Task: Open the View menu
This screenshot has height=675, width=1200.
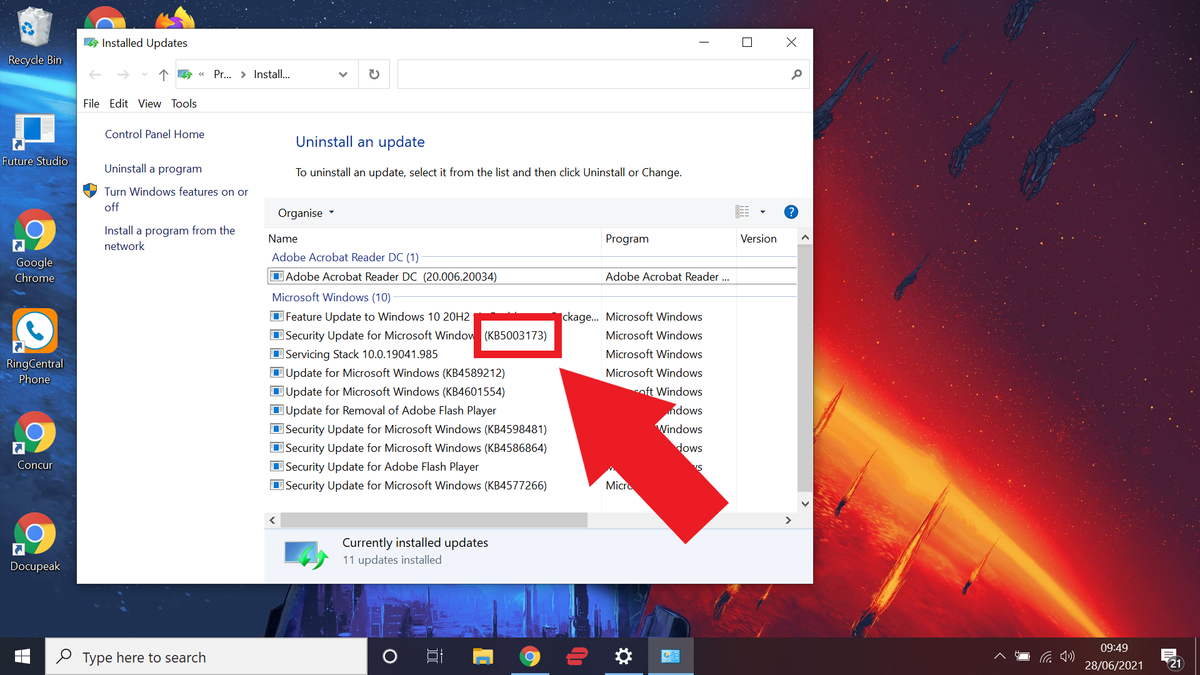Action: 149,103
